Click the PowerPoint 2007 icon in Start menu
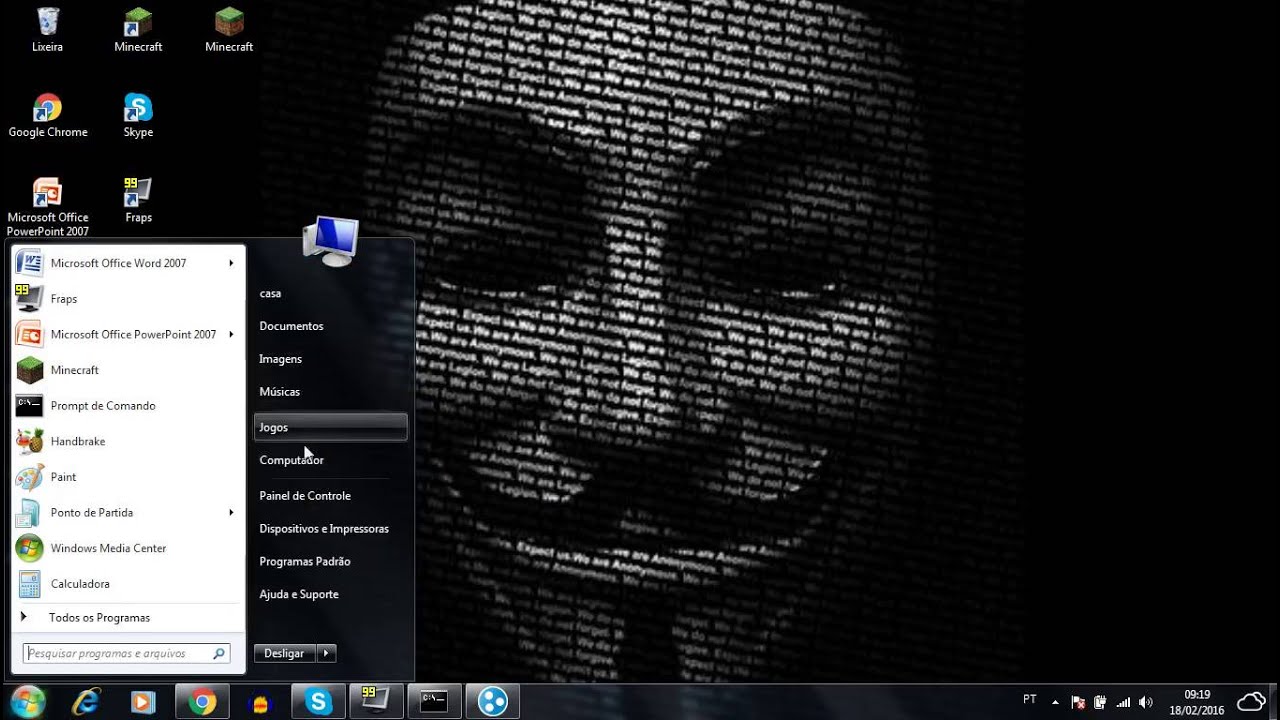1280x720 pixels. coord(29,334)
